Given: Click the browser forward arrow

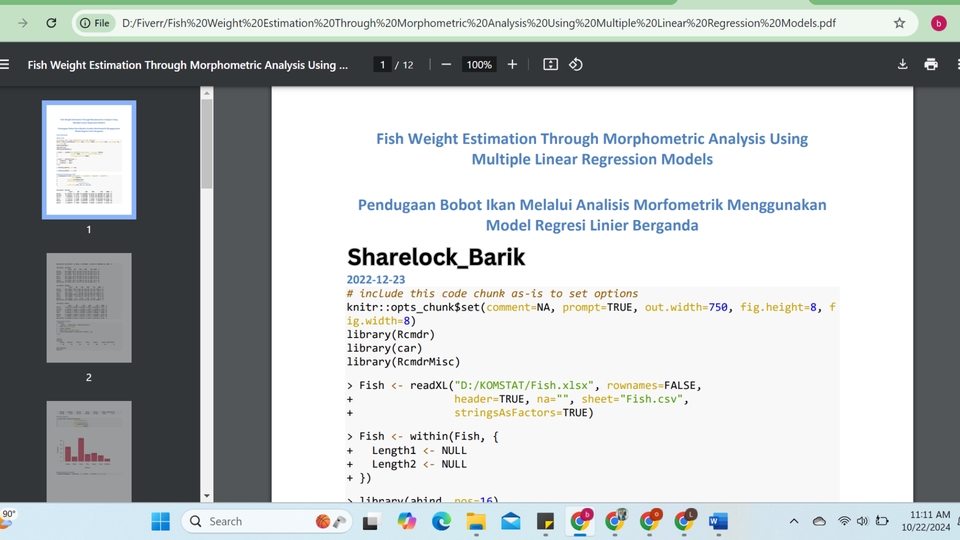Looking at the screenshot, I should pos(23,23).
